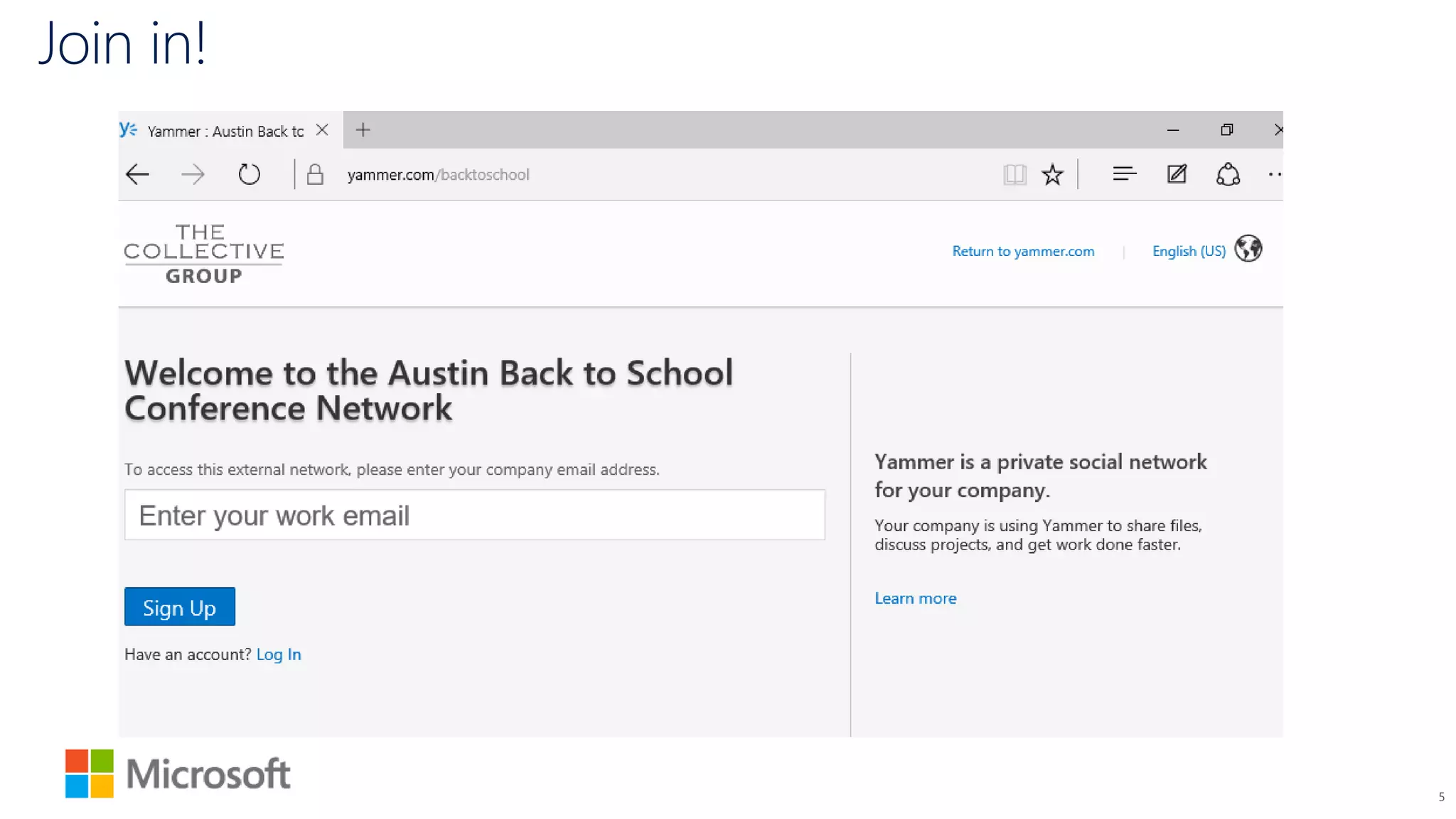The image size is (1456, 819).
Task: Add page to favorites star
Action: pyautogui.click(x=1052, y=174)
